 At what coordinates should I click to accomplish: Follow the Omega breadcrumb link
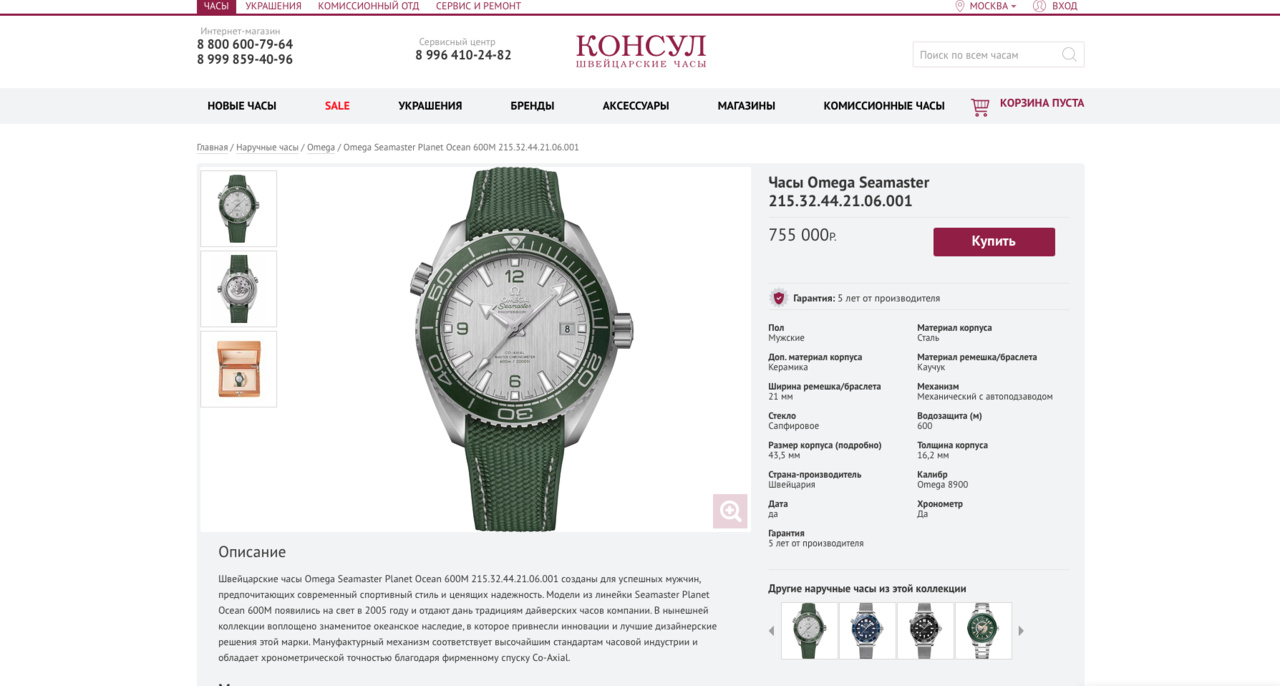click(x=321, y=147)
